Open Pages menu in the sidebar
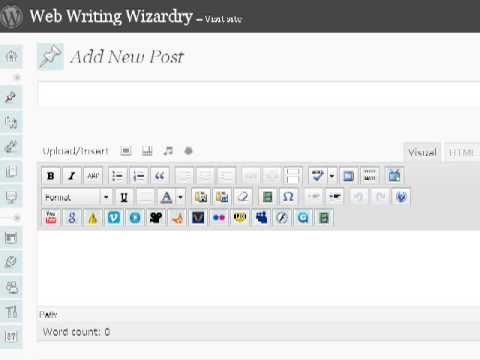The height and width of the screenshot is (360, 480). (11, 171)
